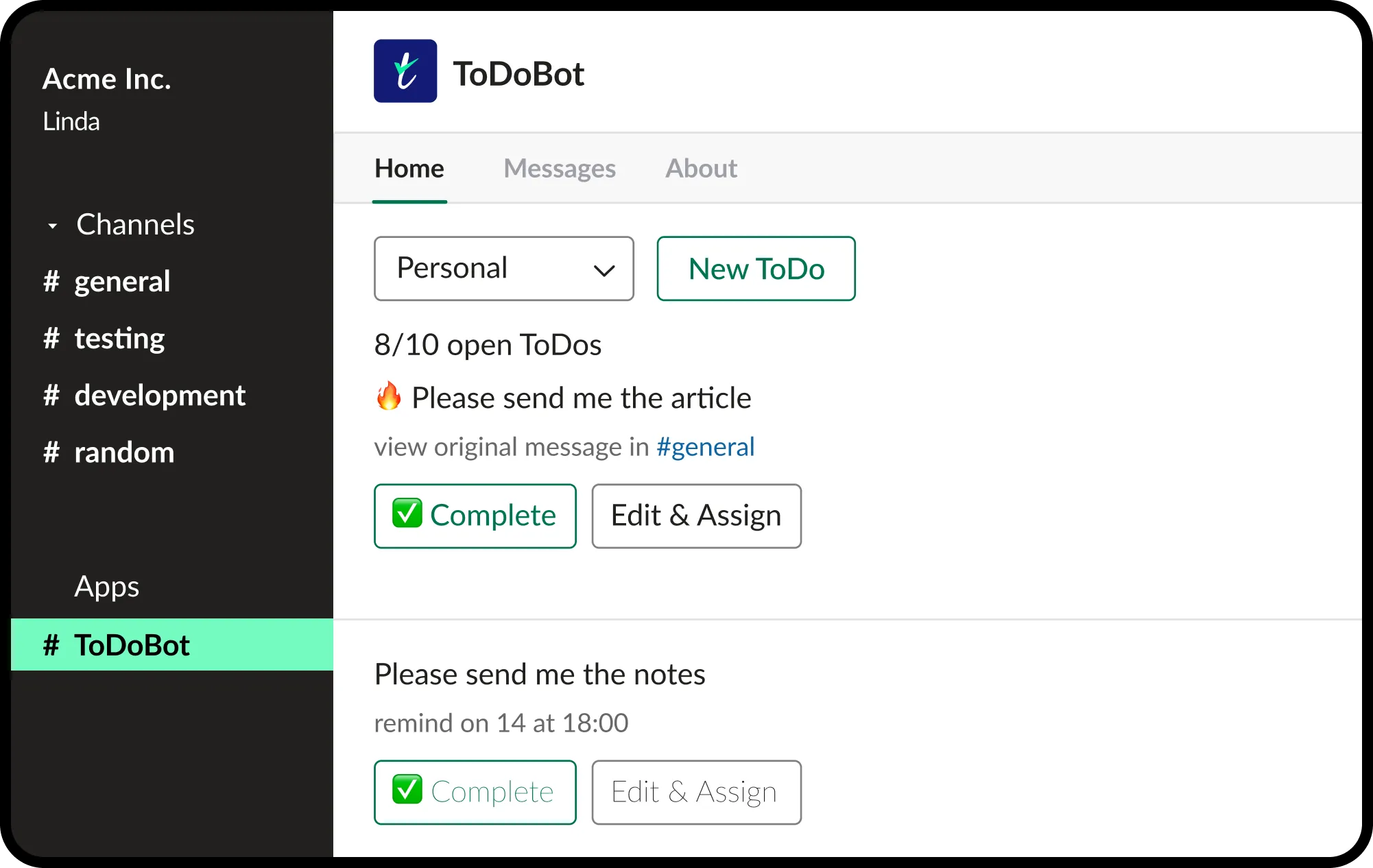Click the green checkmark on article todo
Screen dimensions: 1373x868
[x=407, y=514]
